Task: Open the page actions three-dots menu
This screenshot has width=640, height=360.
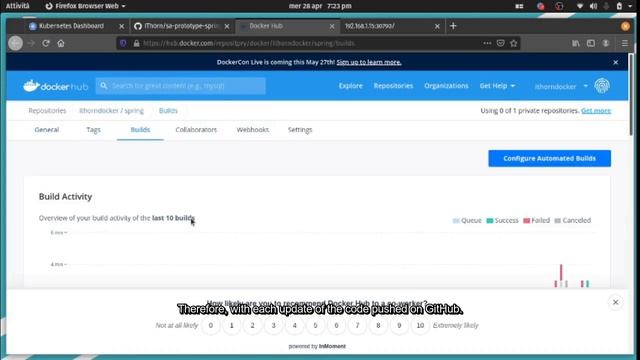Action: click(x=487, y=43)
